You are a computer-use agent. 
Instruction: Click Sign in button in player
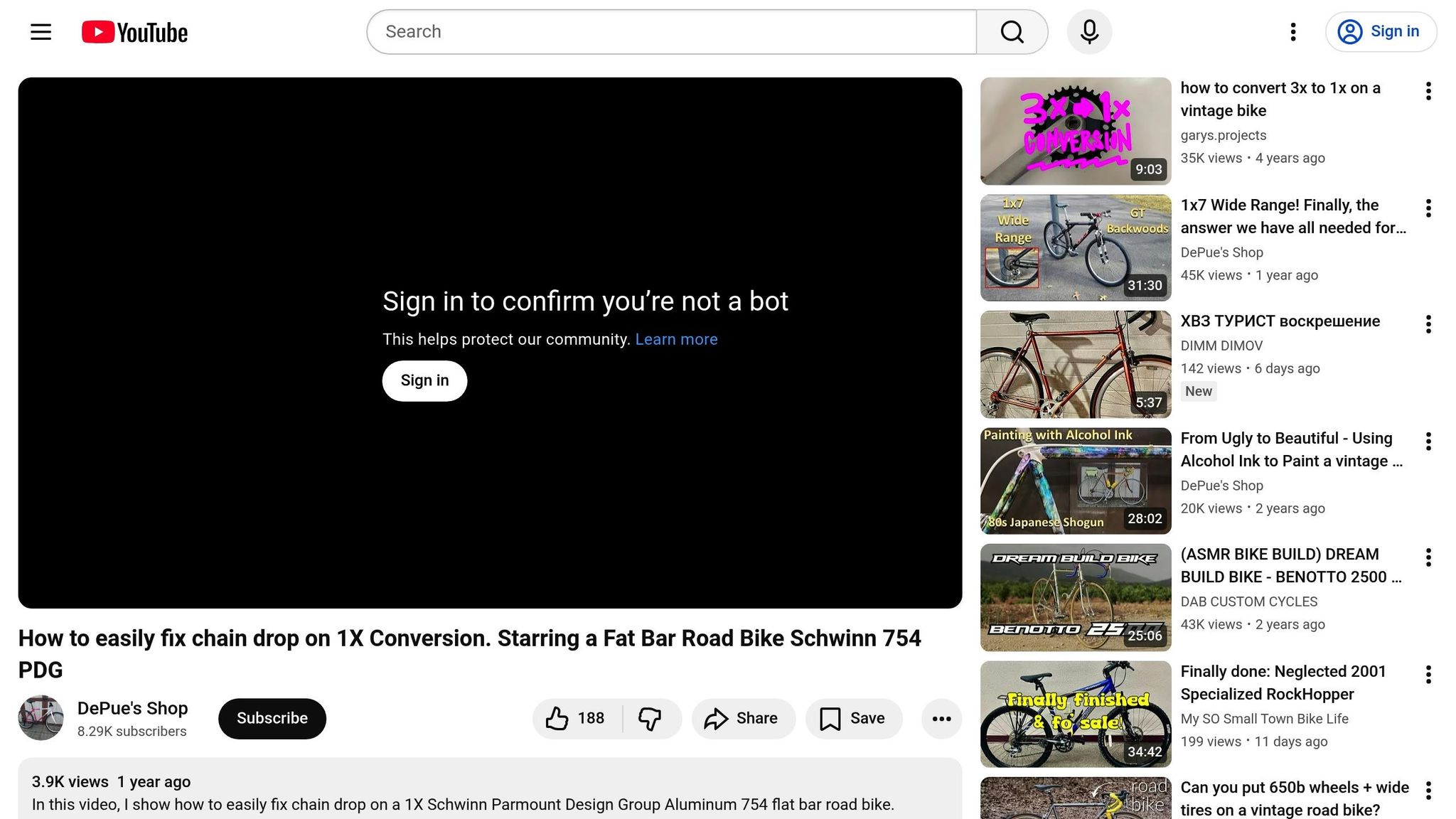424,381
